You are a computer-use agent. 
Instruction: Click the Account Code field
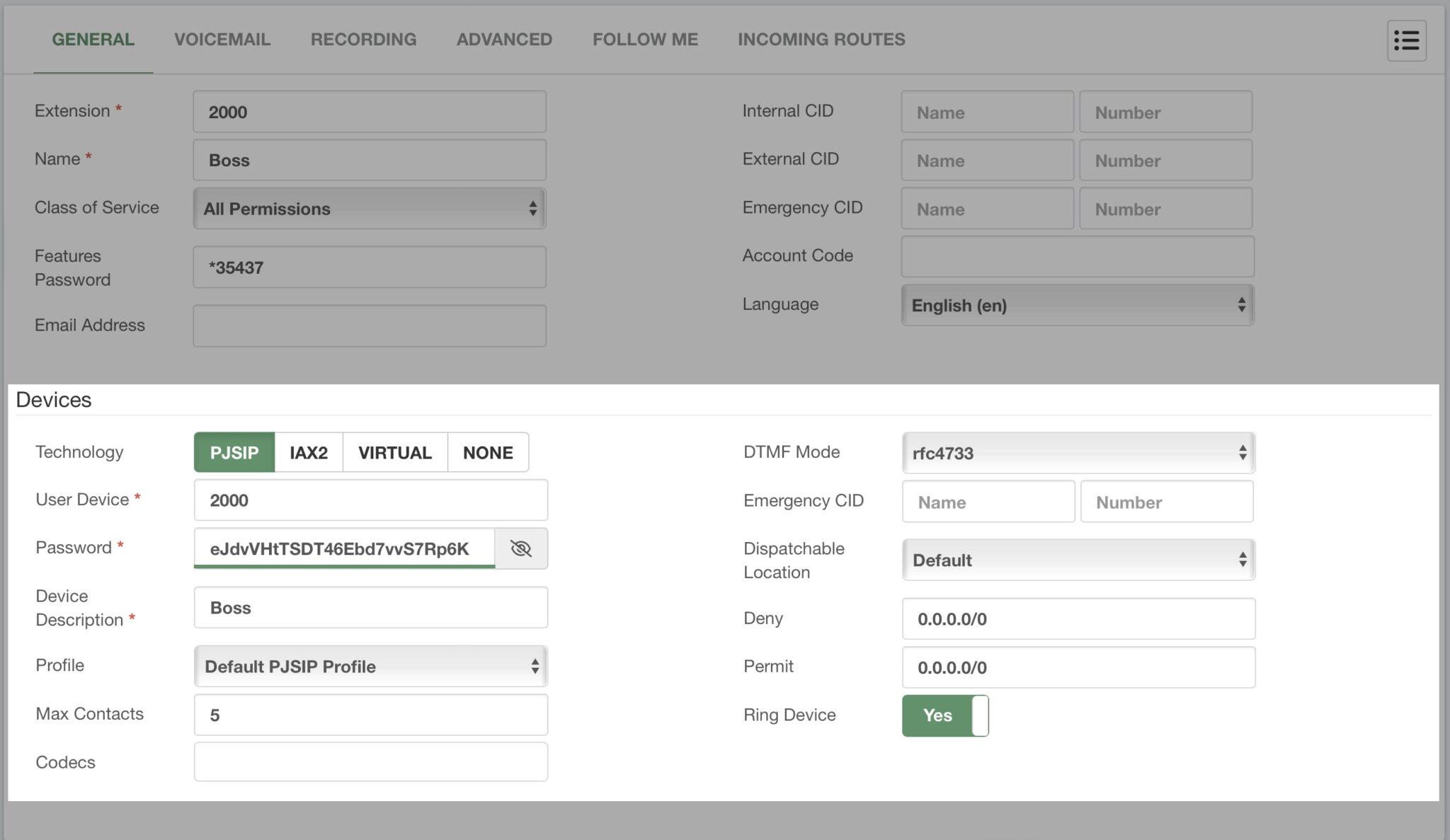(1078, 256)
